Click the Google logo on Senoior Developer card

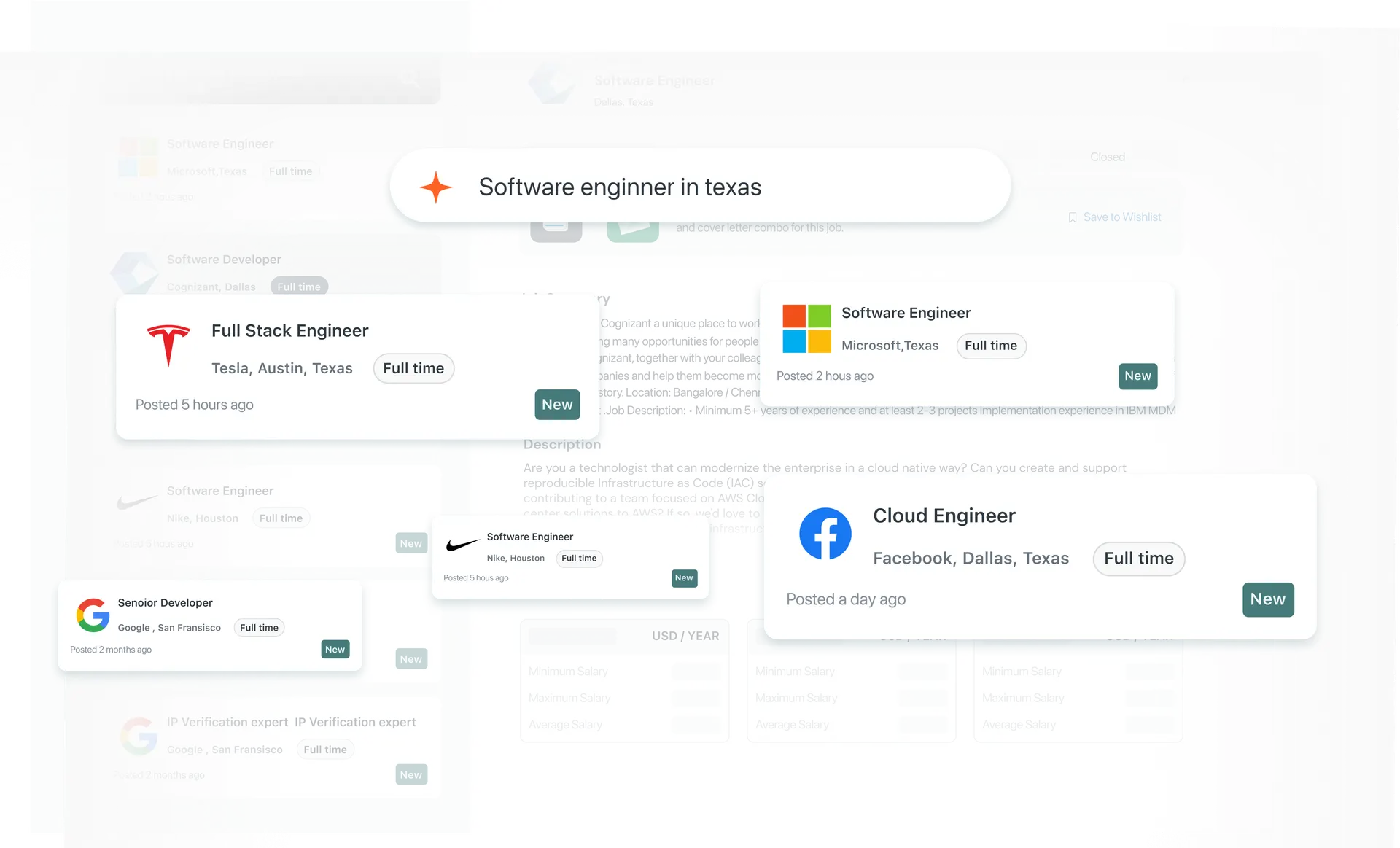click(93, 615)
